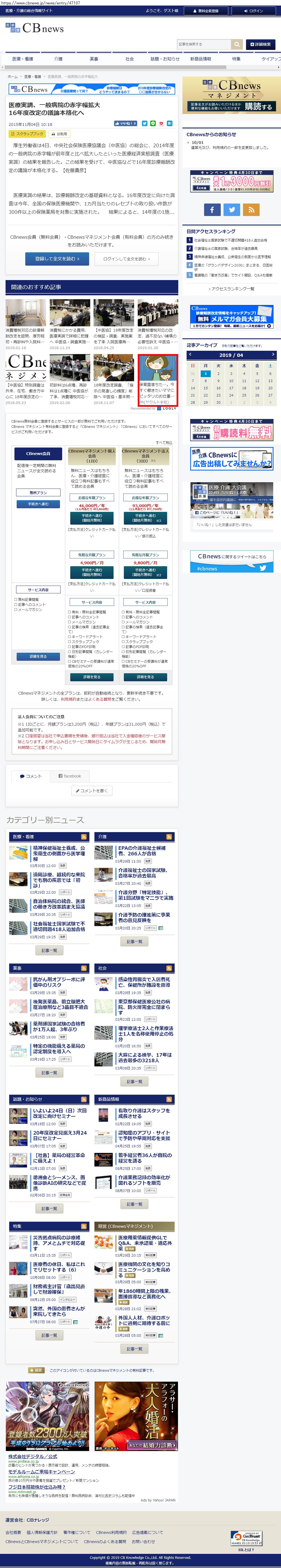This screenshot has width=281, height=1568.
Task: Select the コメント tab
Action: click(x=31, y=776)
